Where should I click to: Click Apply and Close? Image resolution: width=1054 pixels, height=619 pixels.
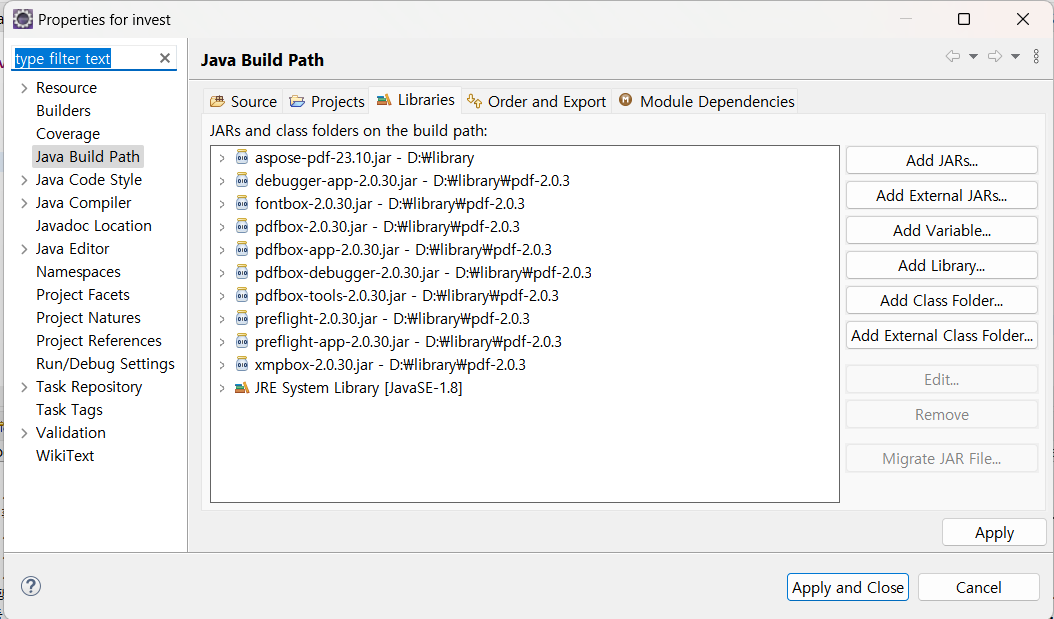click(x=848, y=587)
